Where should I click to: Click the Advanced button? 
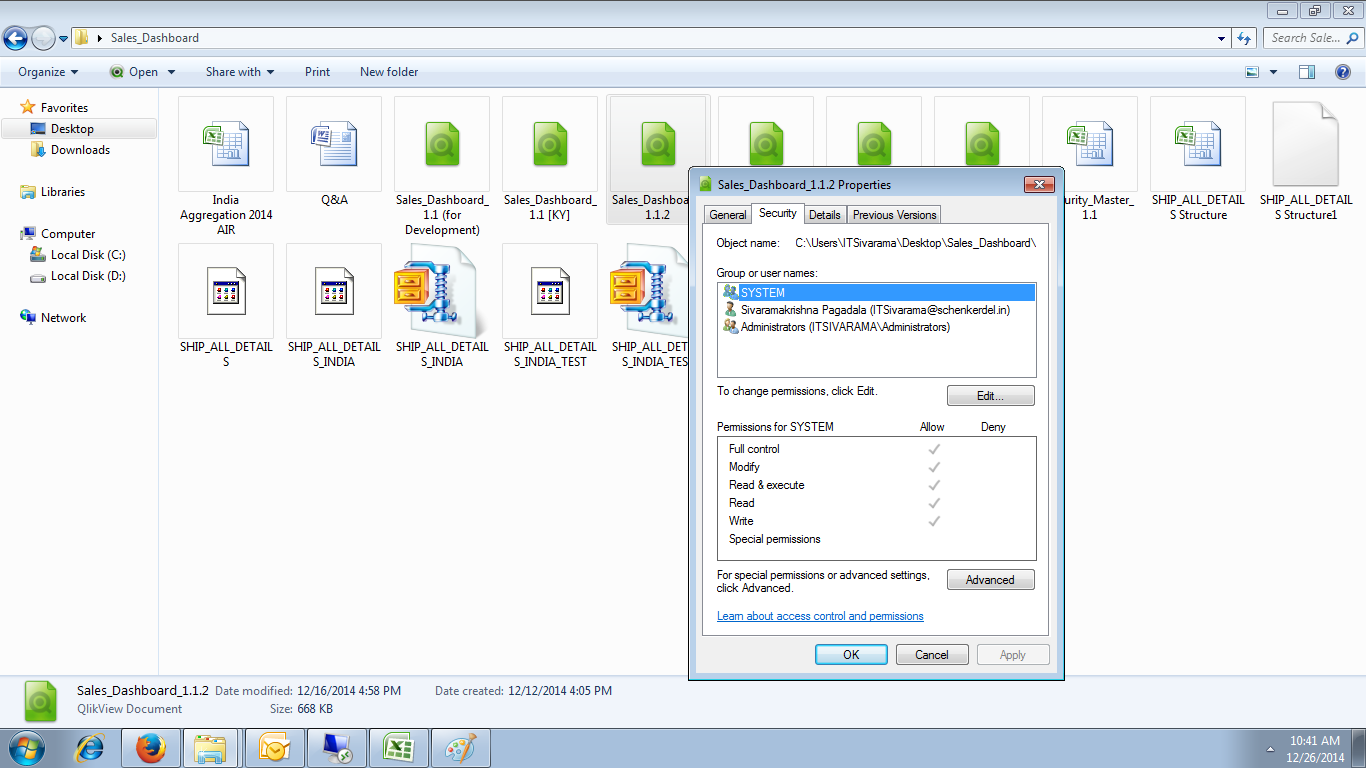pyautogui.click(x=990, y=580)
